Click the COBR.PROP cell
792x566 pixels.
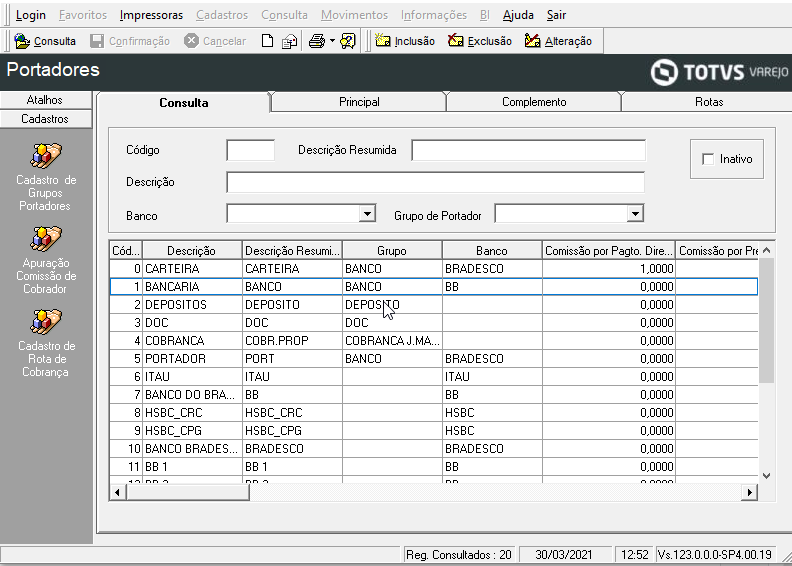pos(292,341)
